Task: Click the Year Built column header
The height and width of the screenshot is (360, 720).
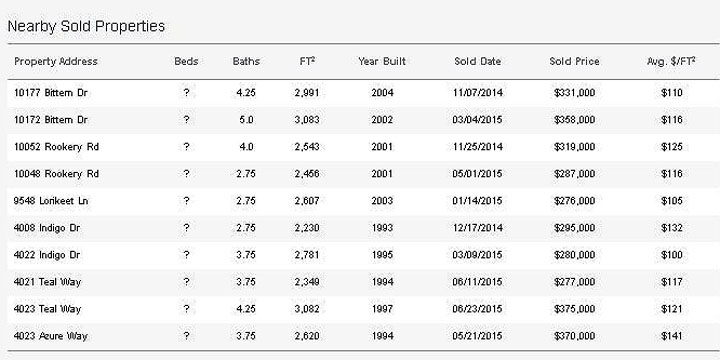Action: point(382,61)
